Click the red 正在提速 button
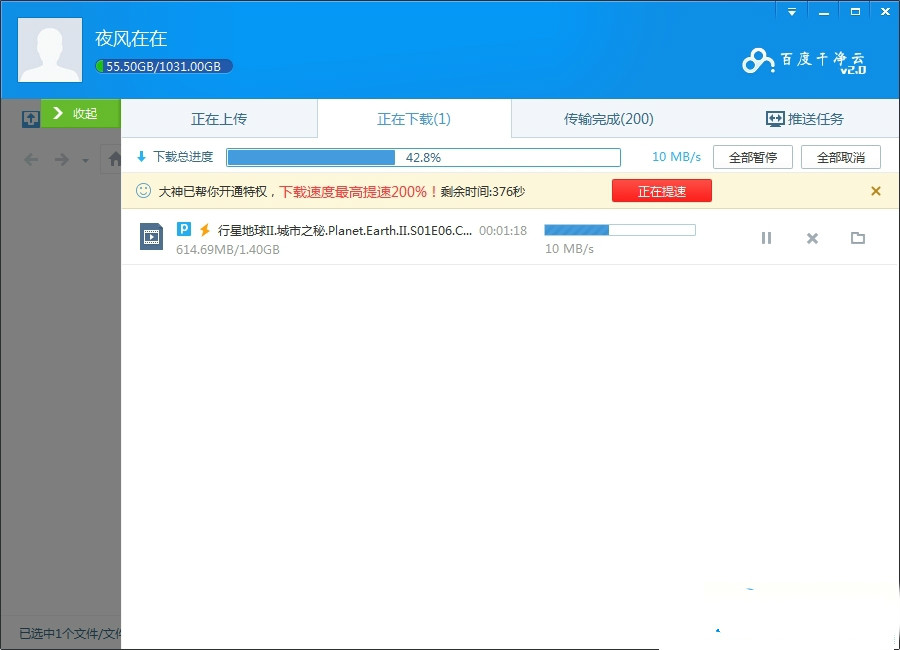The width and height of the screenshot is (900, 650). pos(662,190)
